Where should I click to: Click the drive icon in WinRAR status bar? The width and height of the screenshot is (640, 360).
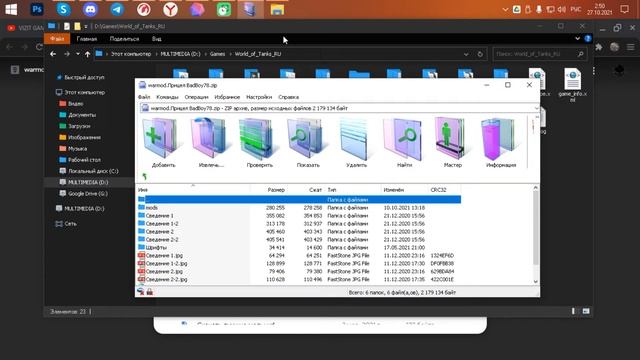[x=141, y=292]
